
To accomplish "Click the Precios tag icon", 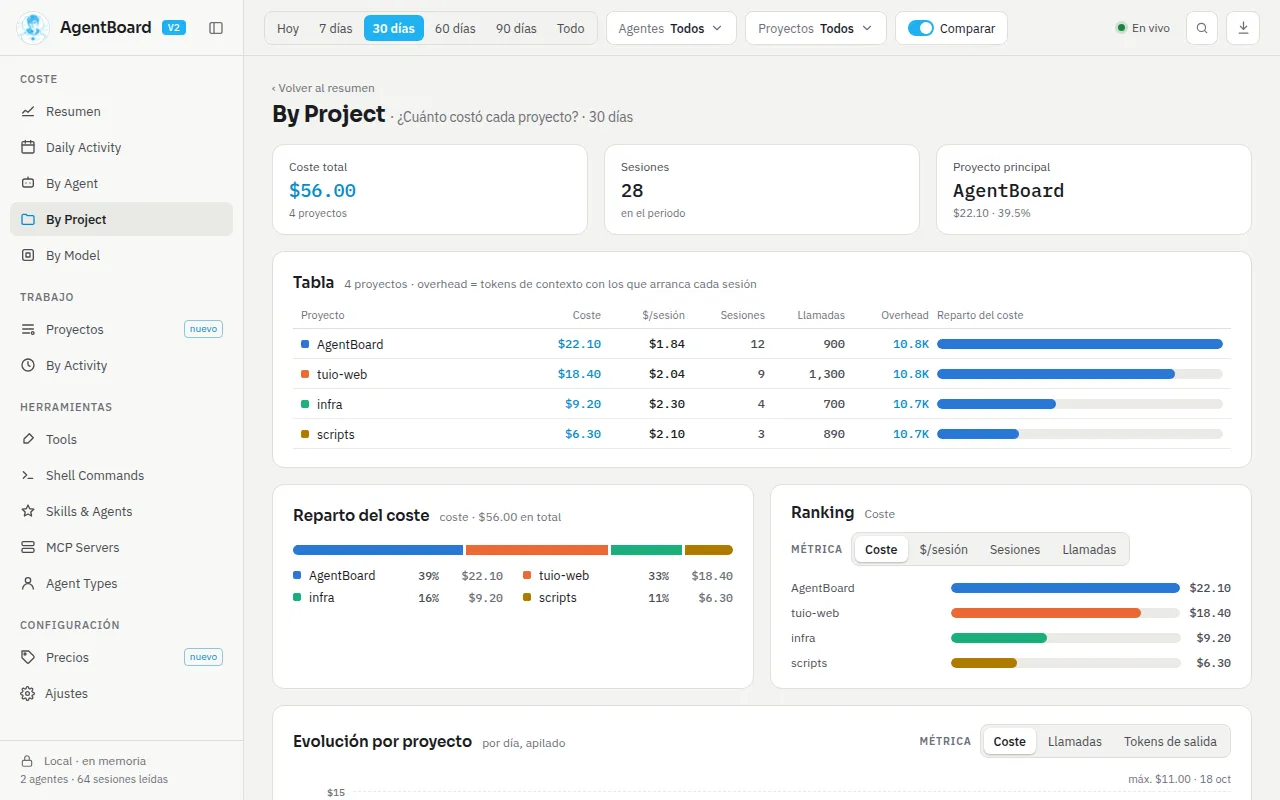I will 28,658.
